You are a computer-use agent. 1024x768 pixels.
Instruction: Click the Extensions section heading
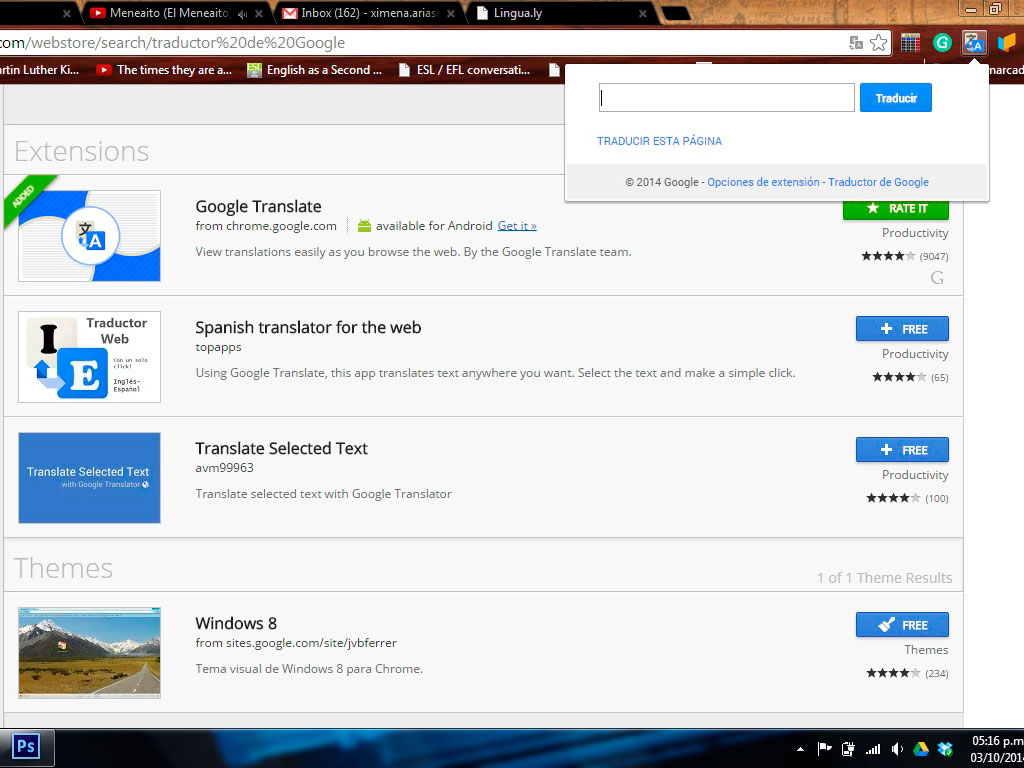(82, 152)
